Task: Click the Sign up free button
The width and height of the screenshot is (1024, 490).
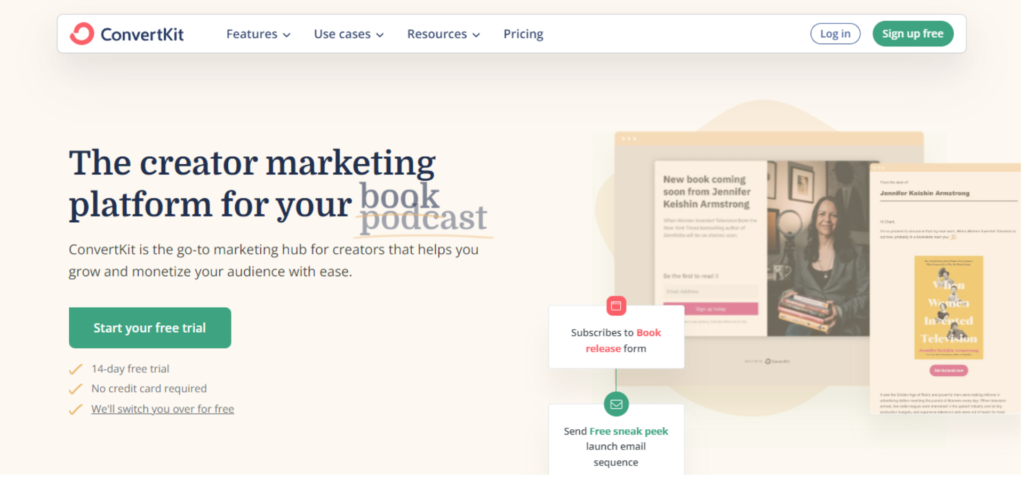Action: 912,34
